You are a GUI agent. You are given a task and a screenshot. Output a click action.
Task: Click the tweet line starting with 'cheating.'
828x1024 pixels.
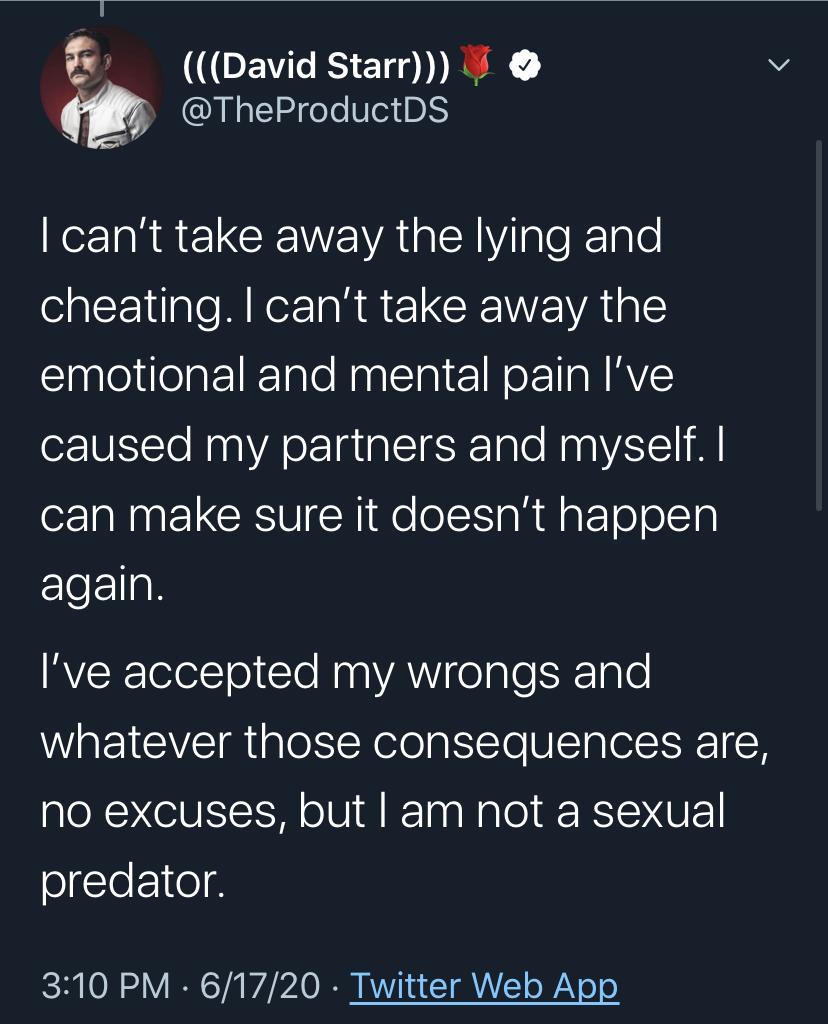point(353,306)
